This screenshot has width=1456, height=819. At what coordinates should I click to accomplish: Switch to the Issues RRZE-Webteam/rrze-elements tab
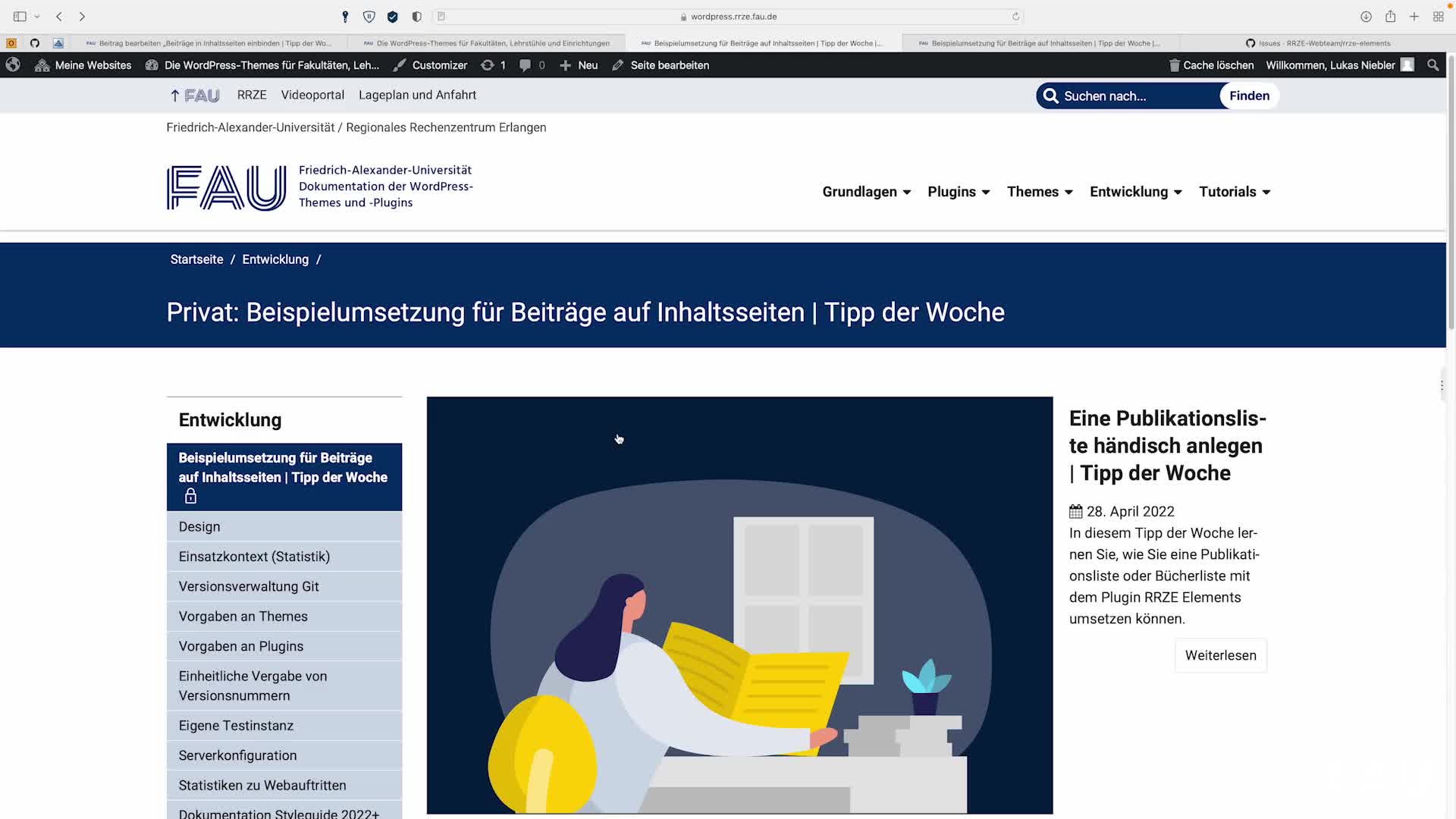point(1323,43)
